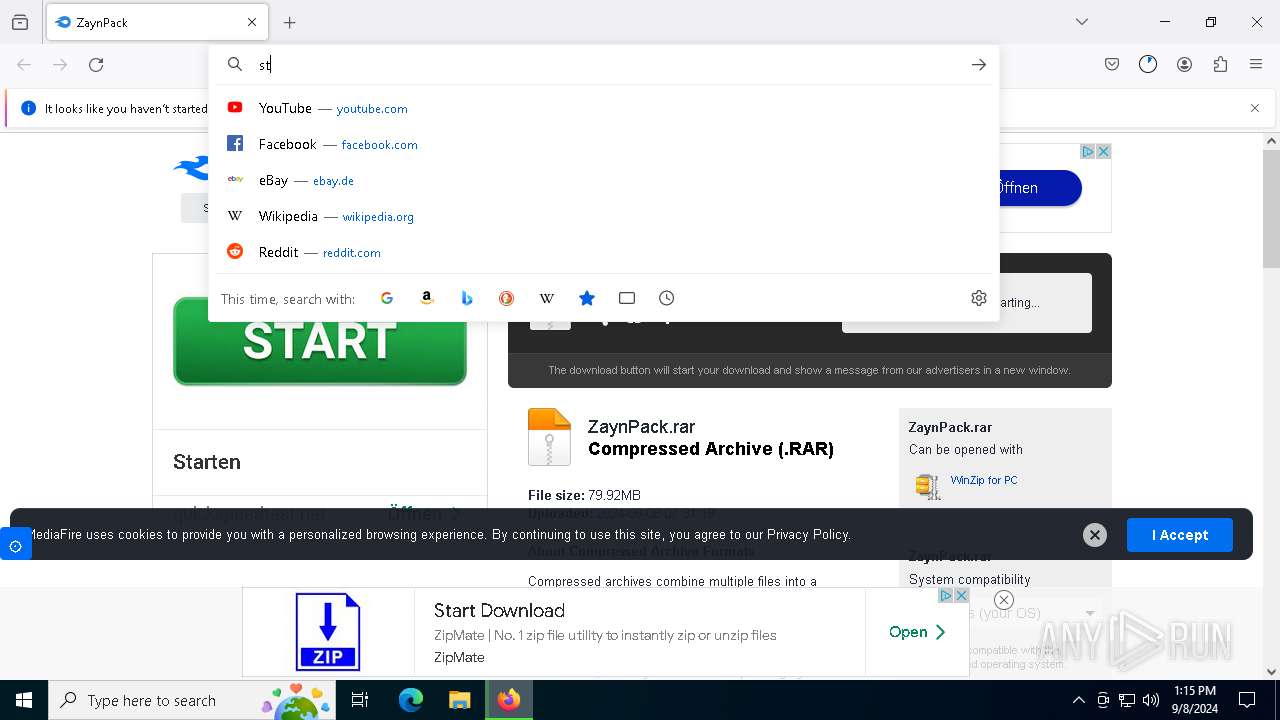Viewport: 1280px width, 720px height.
Task: Click the green START button
Action: coord(320,341)
